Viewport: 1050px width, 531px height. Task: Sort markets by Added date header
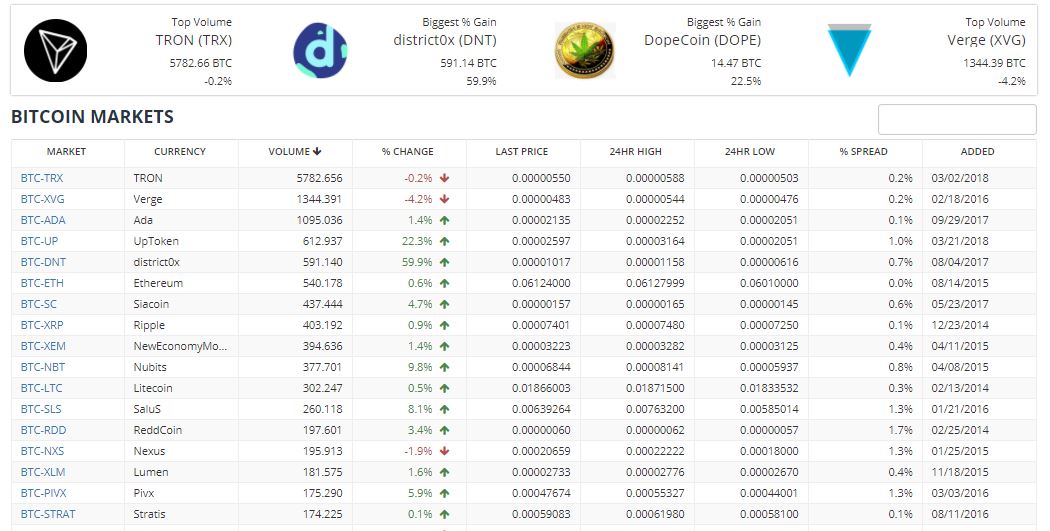[978, 151]
